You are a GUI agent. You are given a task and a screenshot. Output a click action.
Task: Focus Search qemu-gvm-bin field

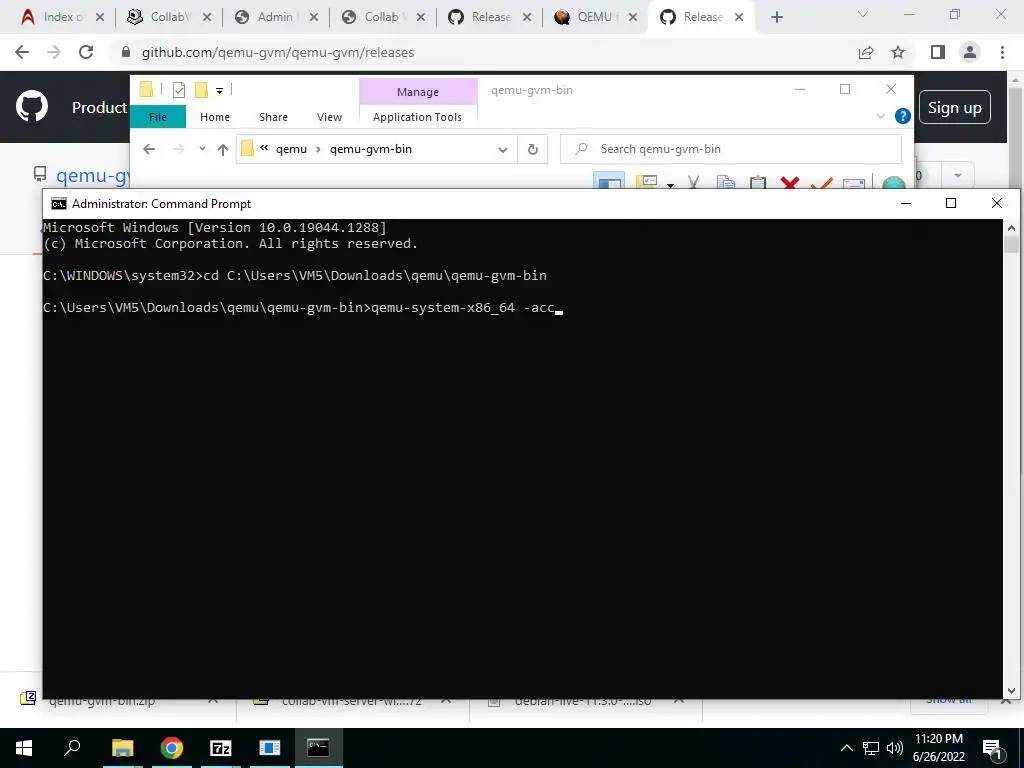[x=731, y=150]
